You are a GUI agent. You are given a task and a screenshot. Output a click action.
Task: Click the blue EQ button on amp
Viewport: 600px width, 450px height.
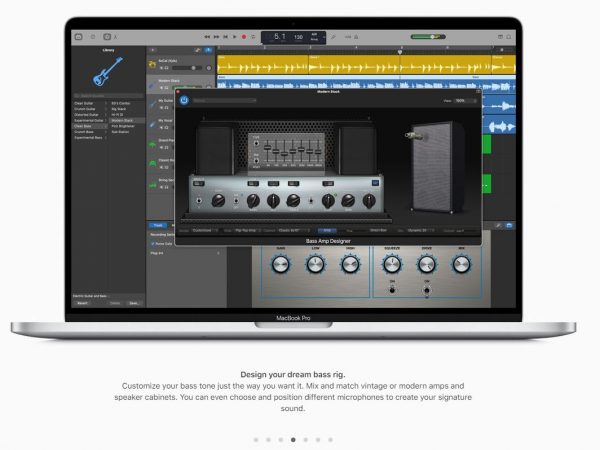[x=375, y=183]
